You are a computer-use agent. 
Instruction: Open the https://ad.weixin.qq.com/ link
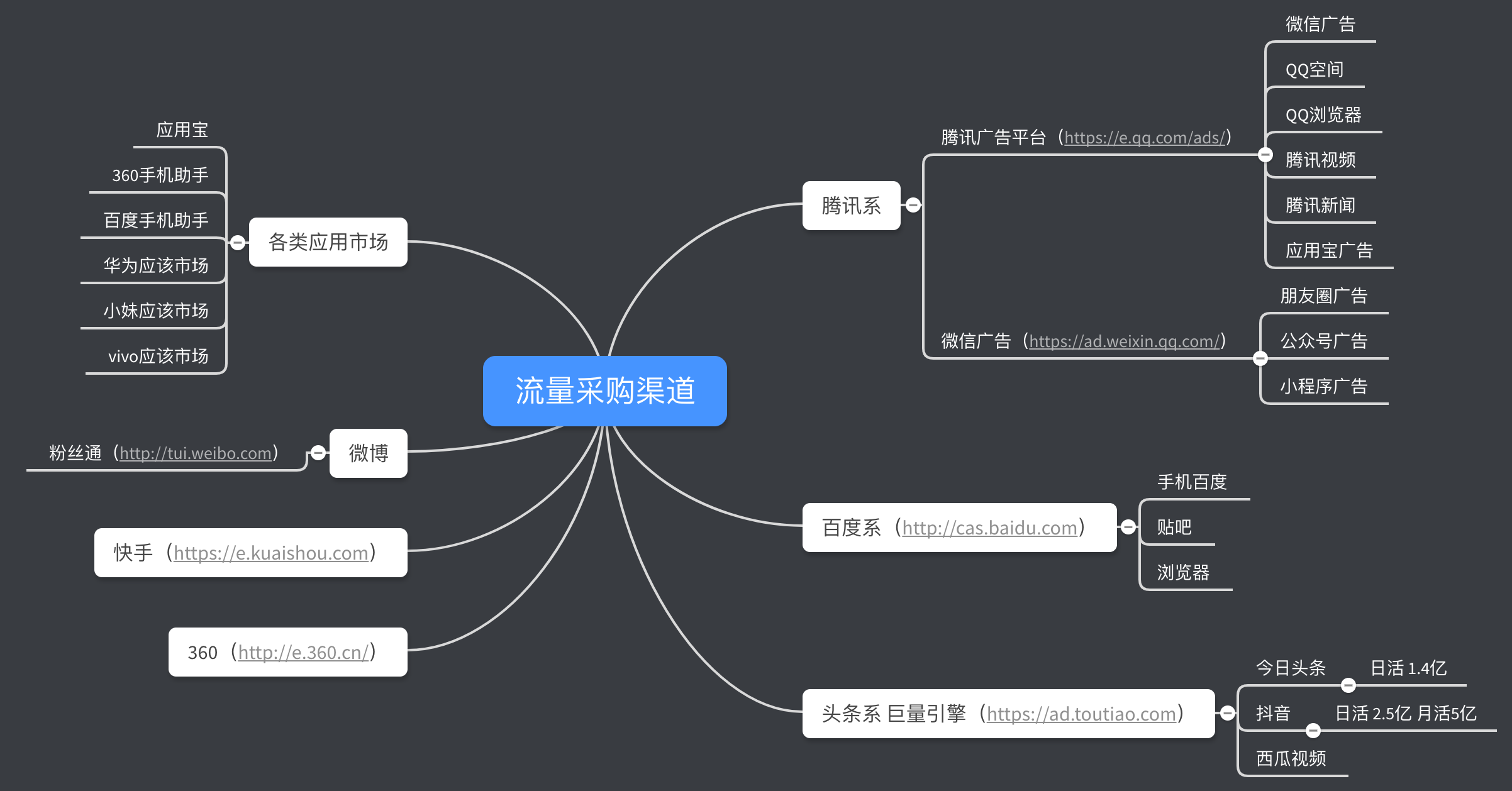pyautogui.click(x=1125, y=341)
